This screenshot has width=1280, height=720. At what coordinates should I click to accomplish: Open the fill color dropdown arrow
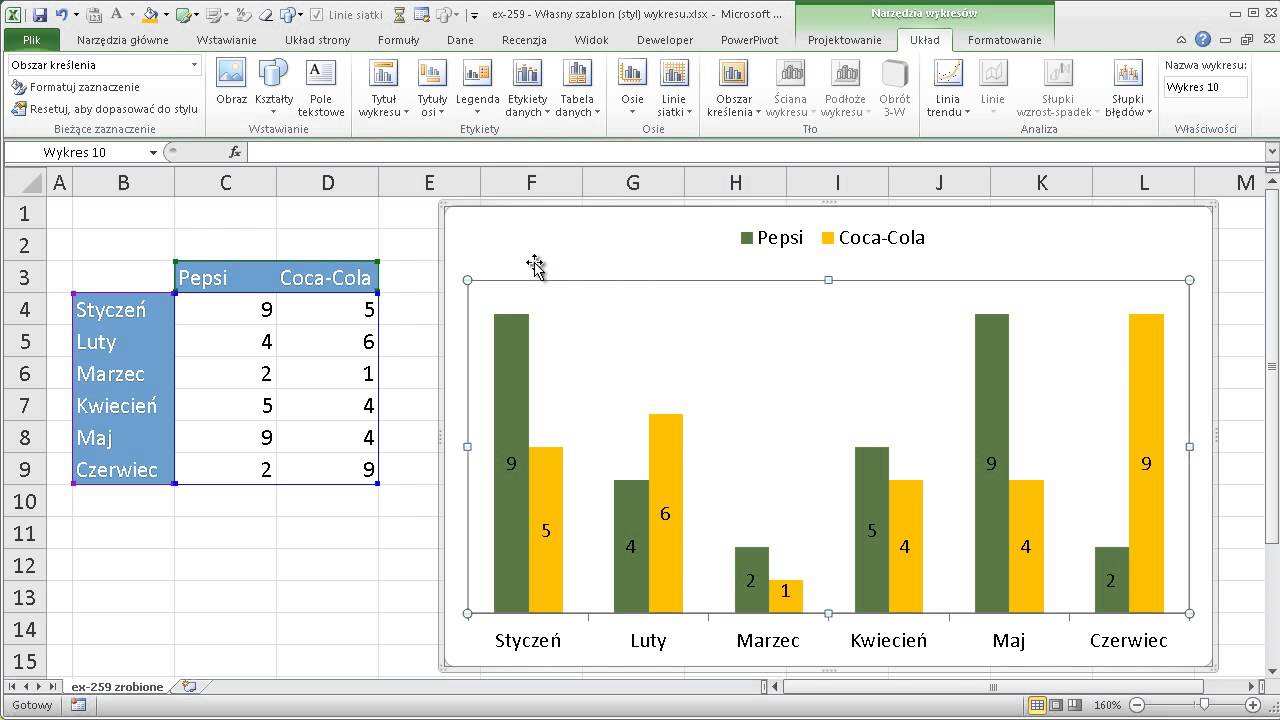point(165,15)
